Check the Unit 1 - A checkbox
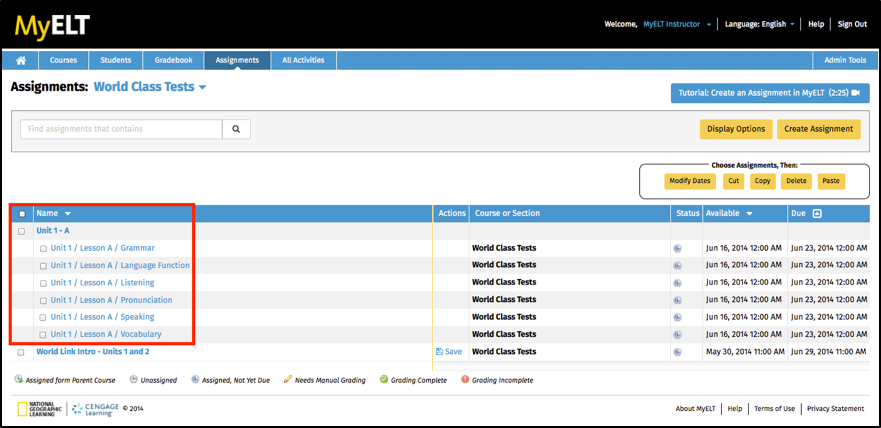The height and width of the screenshot is (428, 881). (22, 231)
